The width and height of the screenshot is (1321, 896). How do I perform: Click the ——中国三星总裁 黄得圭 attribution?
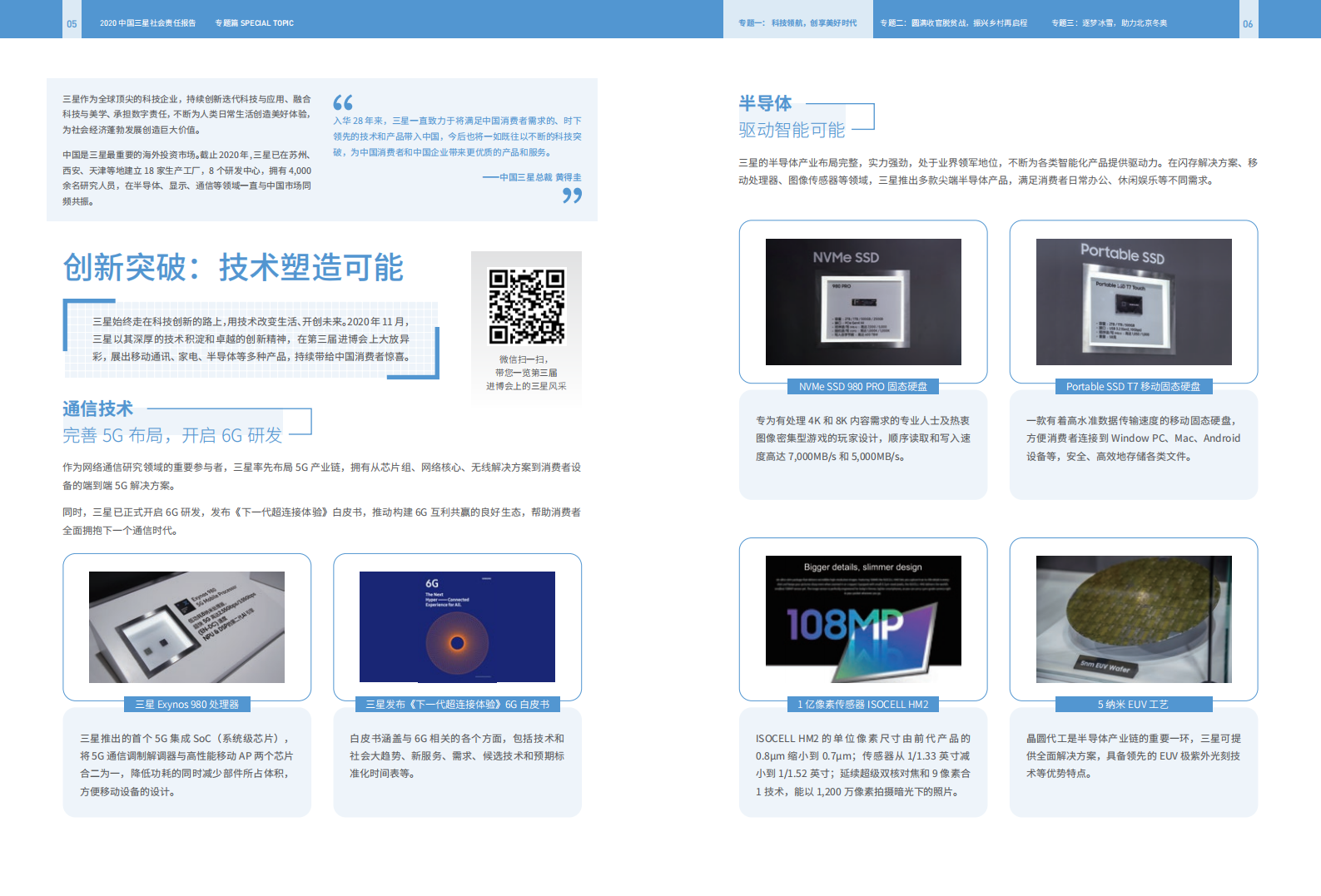532,177
